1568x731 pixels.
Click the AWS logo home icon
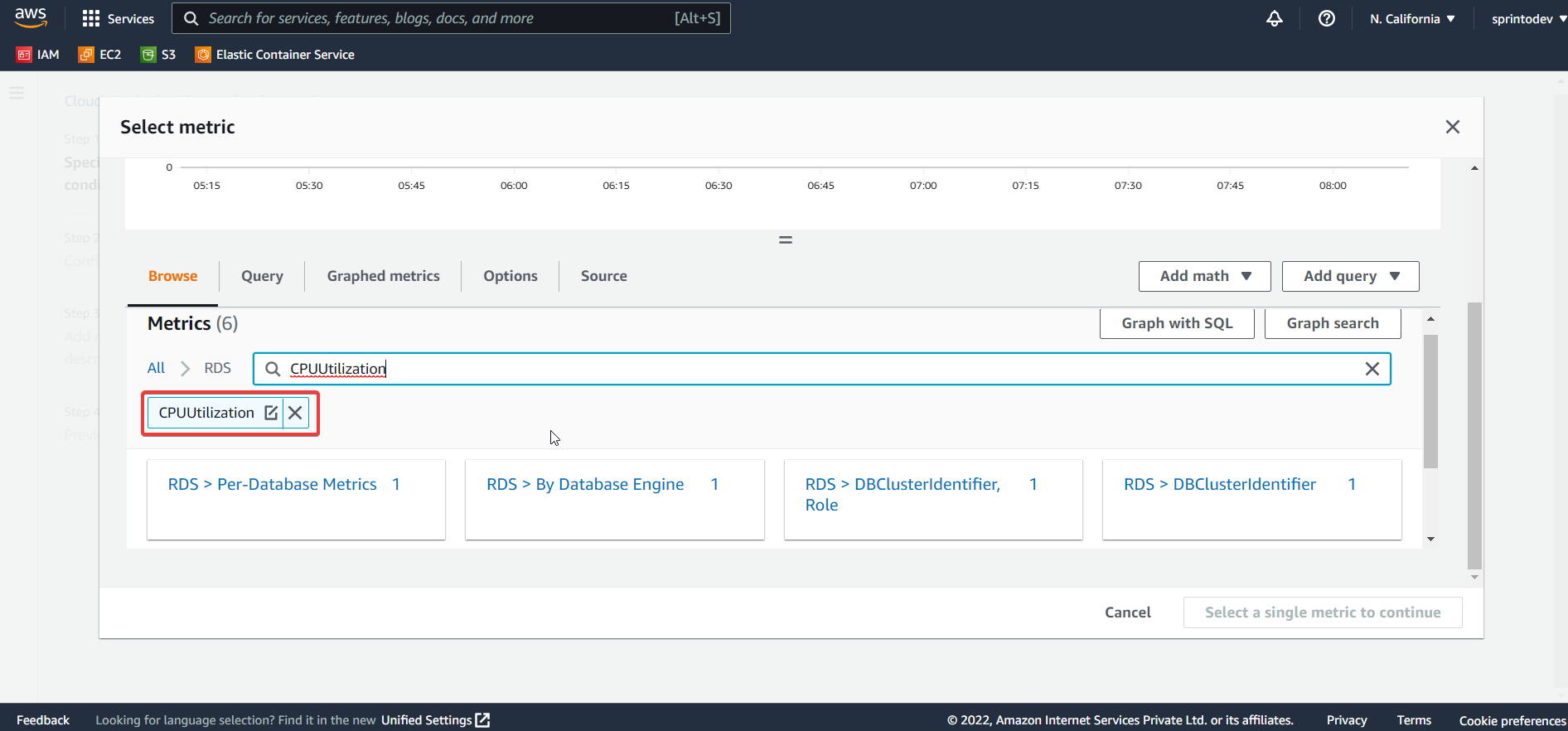click(x=31, y=17)
